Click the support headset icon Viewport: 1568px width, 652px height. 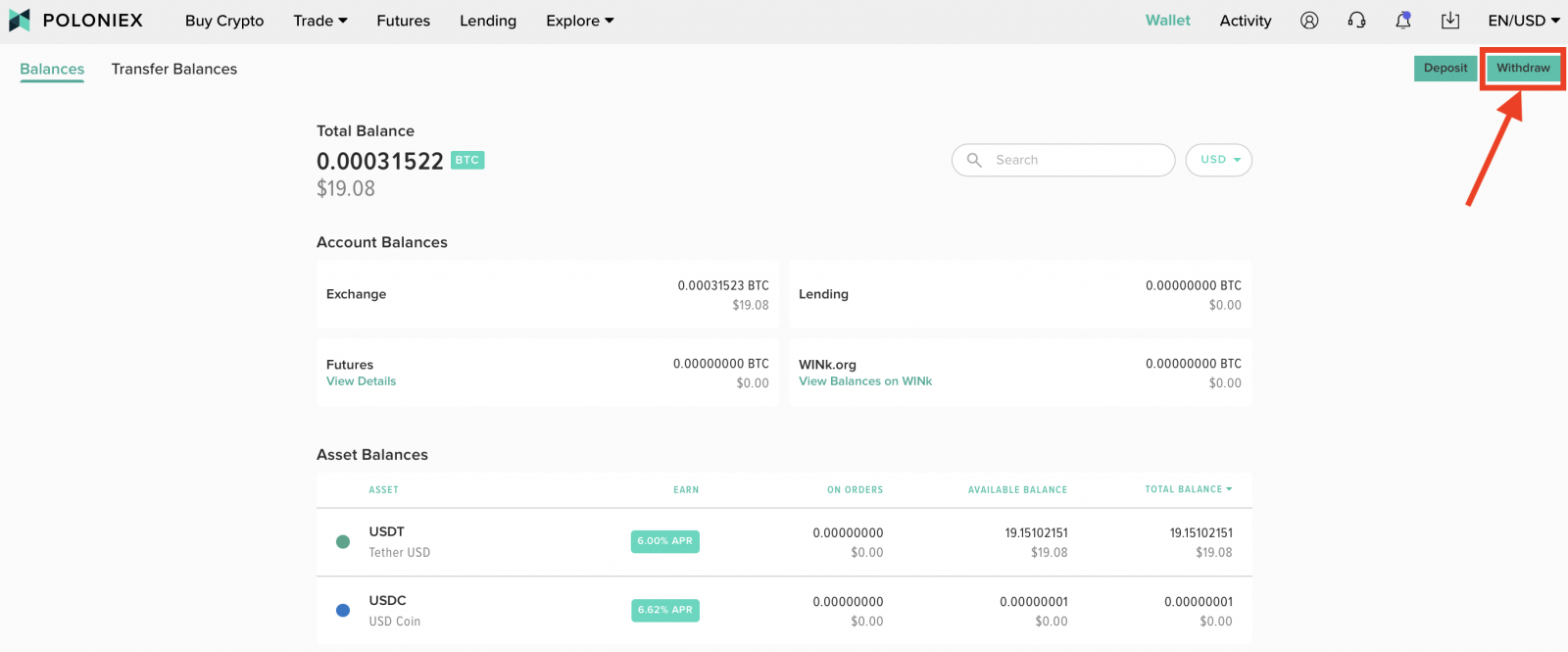click(x=1356, y=21)
